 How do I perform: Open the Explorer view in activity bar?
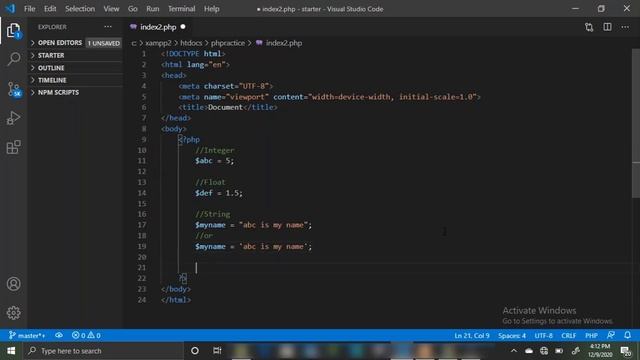[x=13, y=31]
